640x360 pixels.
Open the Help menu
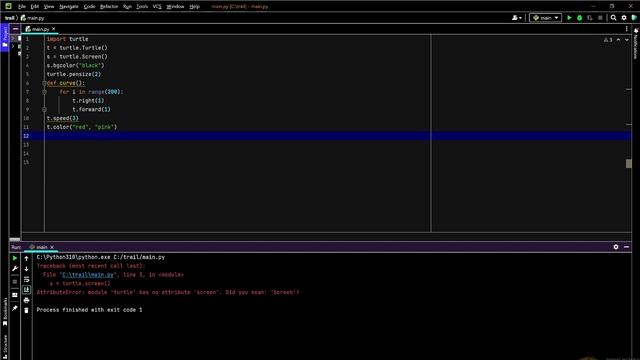pos(195,7)
